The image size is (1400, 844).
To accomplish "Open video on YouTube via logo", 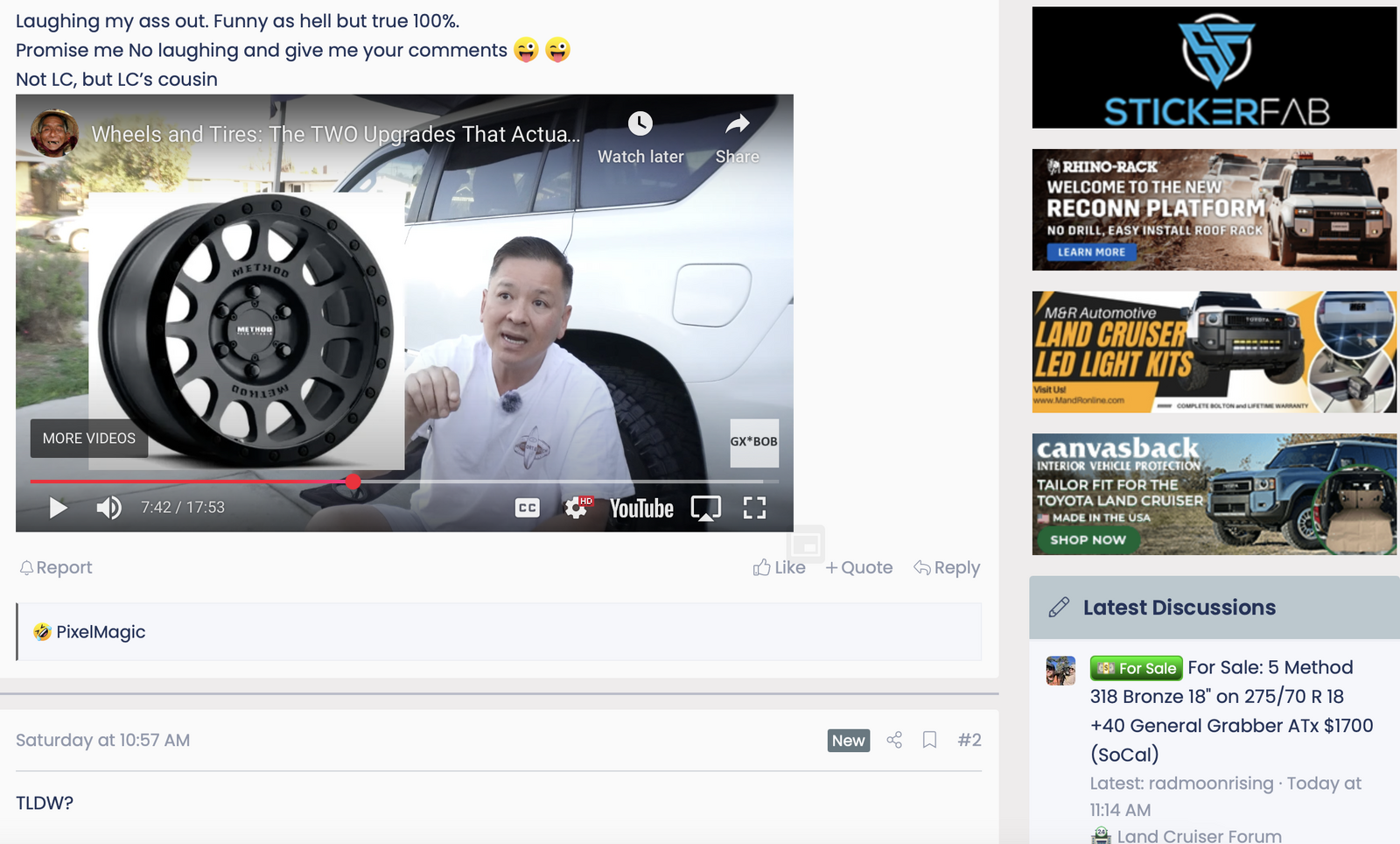I will (641, 509).
